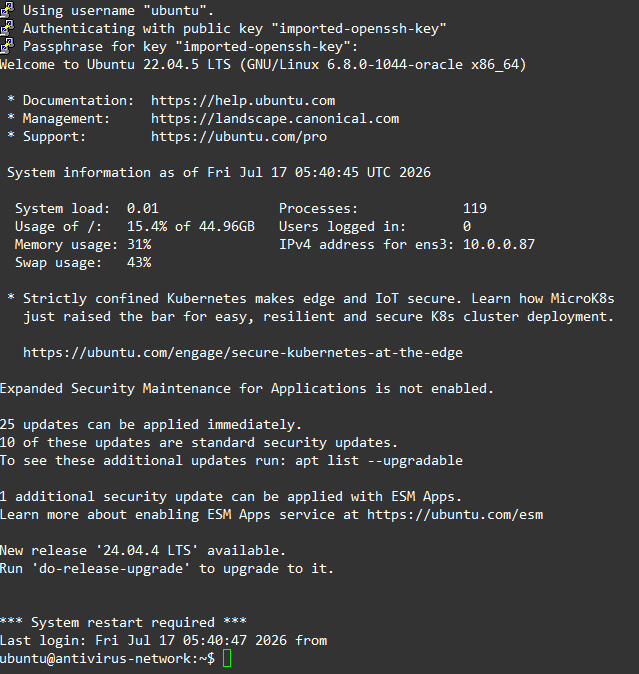Click the 'System restart required' notice
The height and width of the screenshot is (674, 639).
[123, 622]
